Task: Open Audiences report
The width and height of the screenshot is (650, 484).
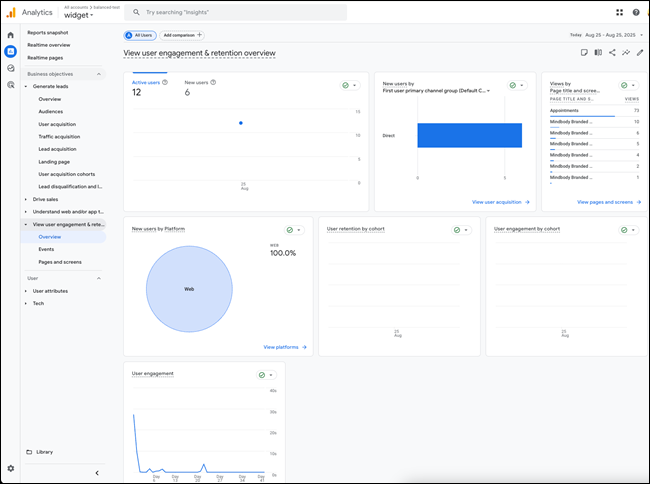Action: tap(51, 111)
